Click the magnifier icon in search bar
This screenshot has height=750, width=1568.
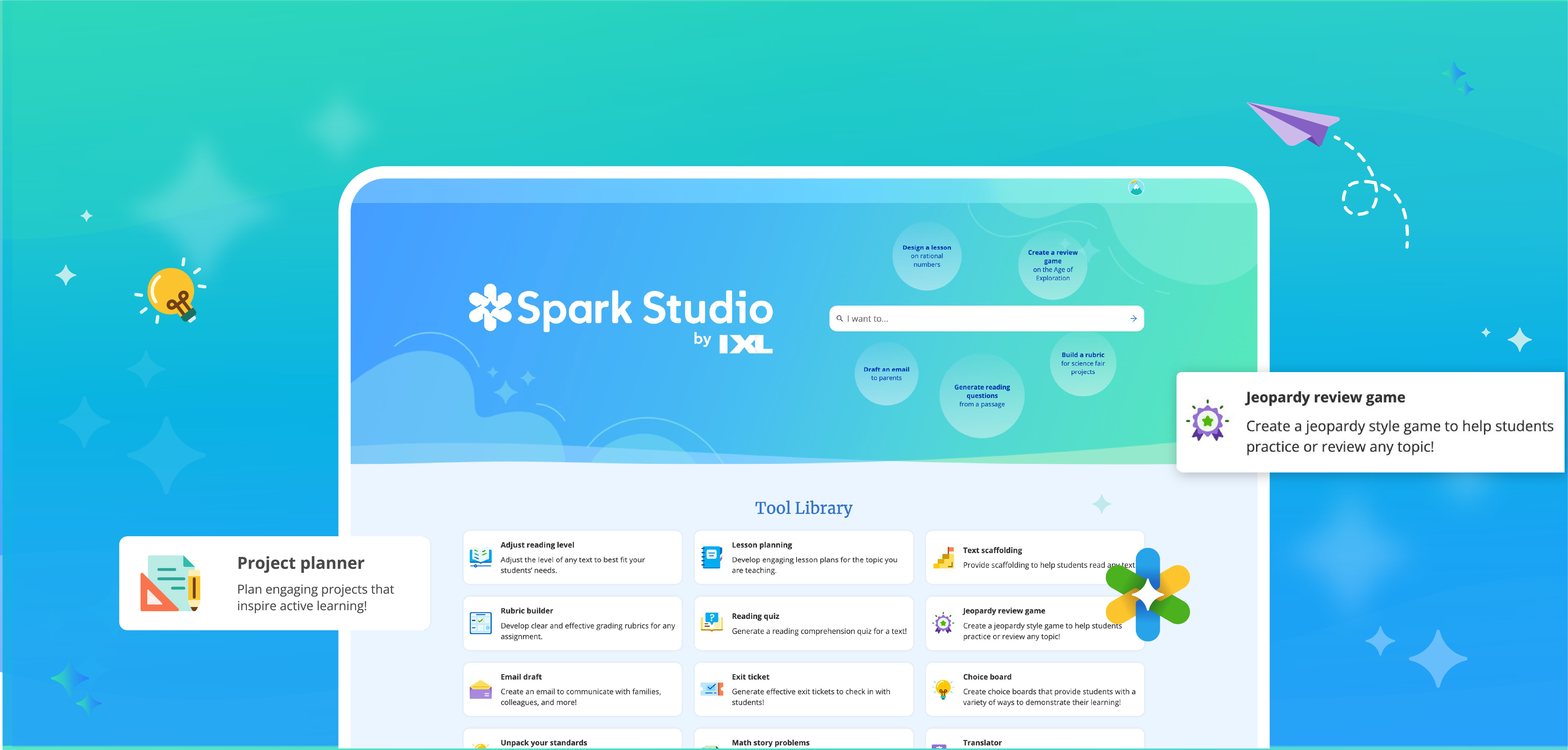[839, 318]
